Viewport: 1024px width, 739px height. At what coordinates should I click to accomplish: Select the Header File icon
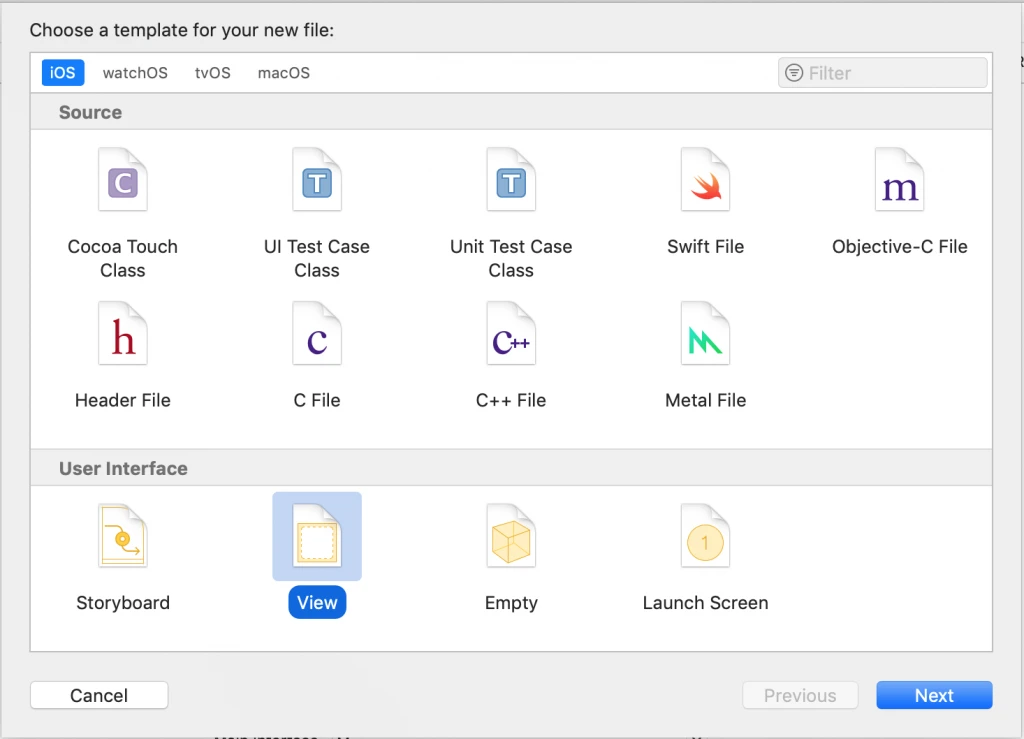(x=123, y=333)
